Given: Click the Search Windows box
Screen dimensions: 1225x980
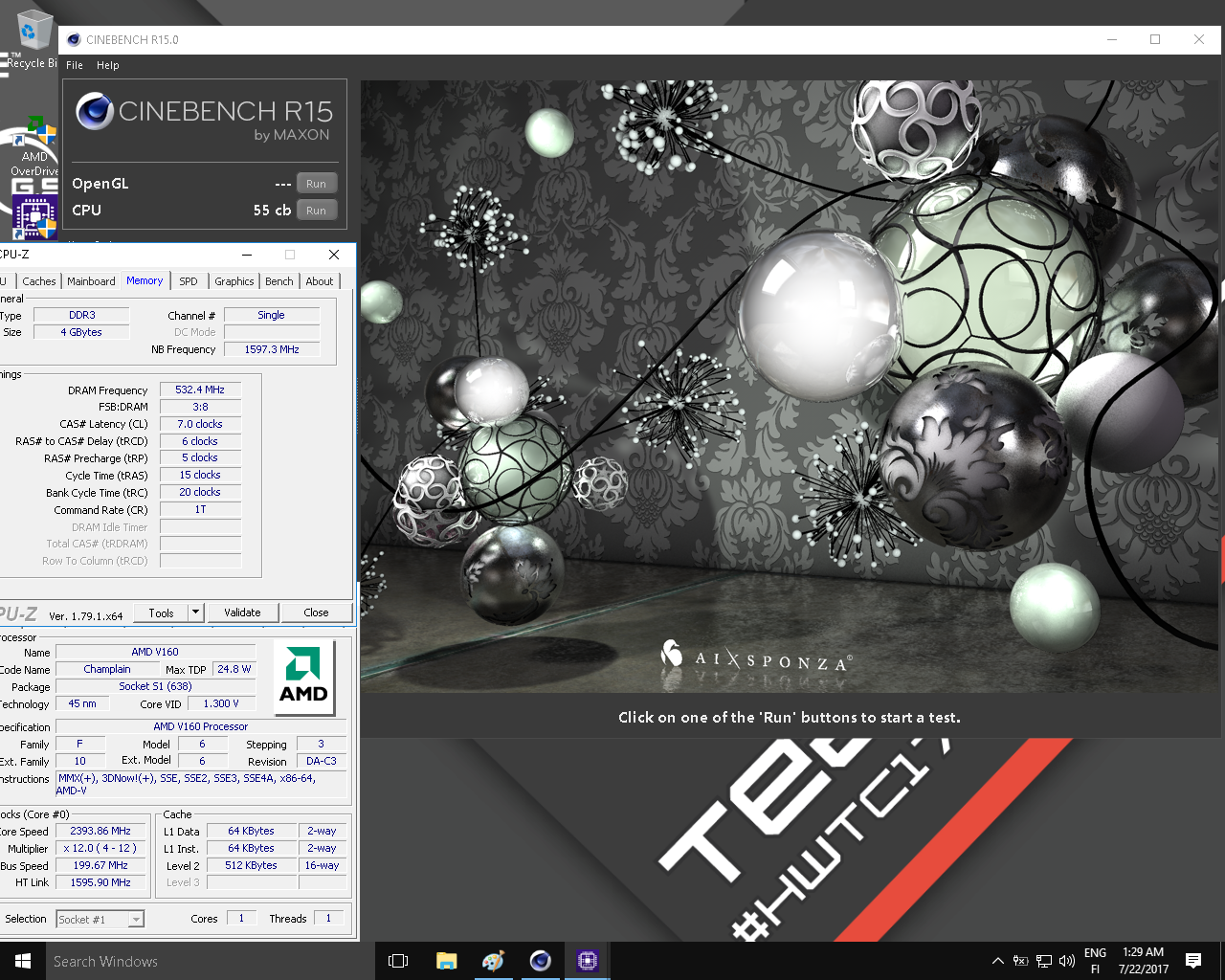Looking at the screenshot, I should 211,961.
